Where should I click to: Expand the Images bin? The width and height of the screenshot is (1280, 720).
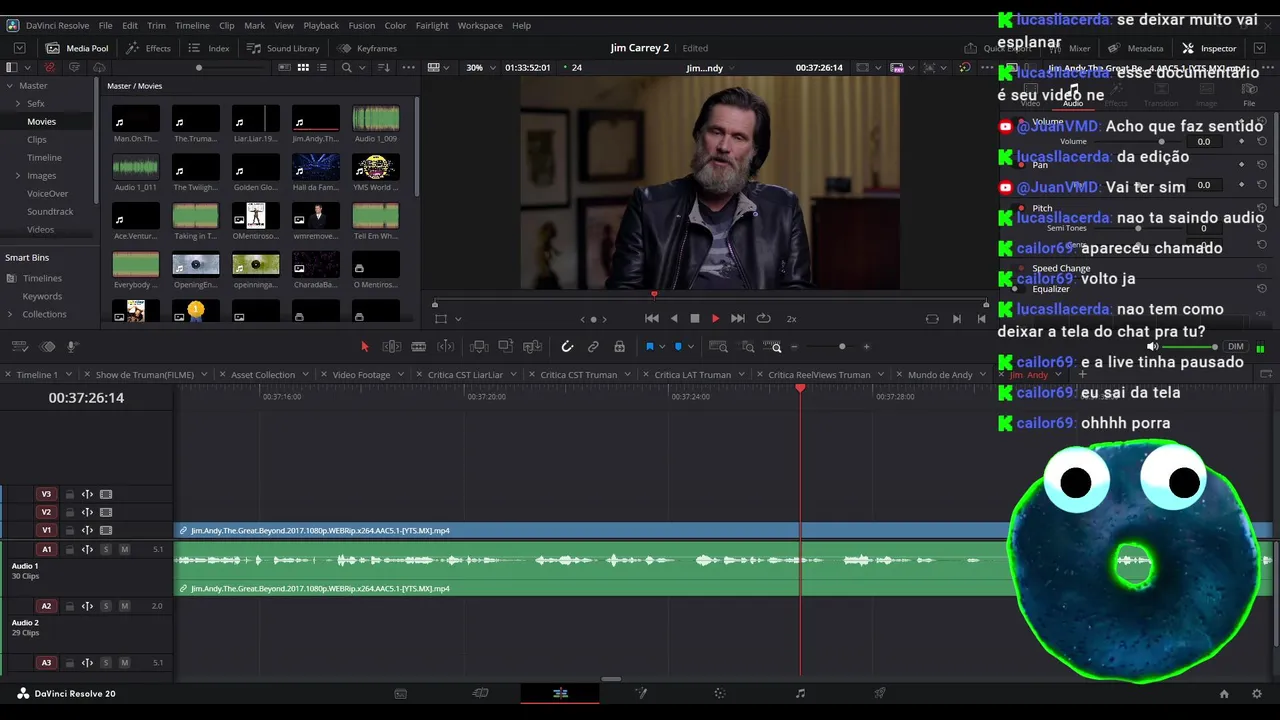point(18,175)
